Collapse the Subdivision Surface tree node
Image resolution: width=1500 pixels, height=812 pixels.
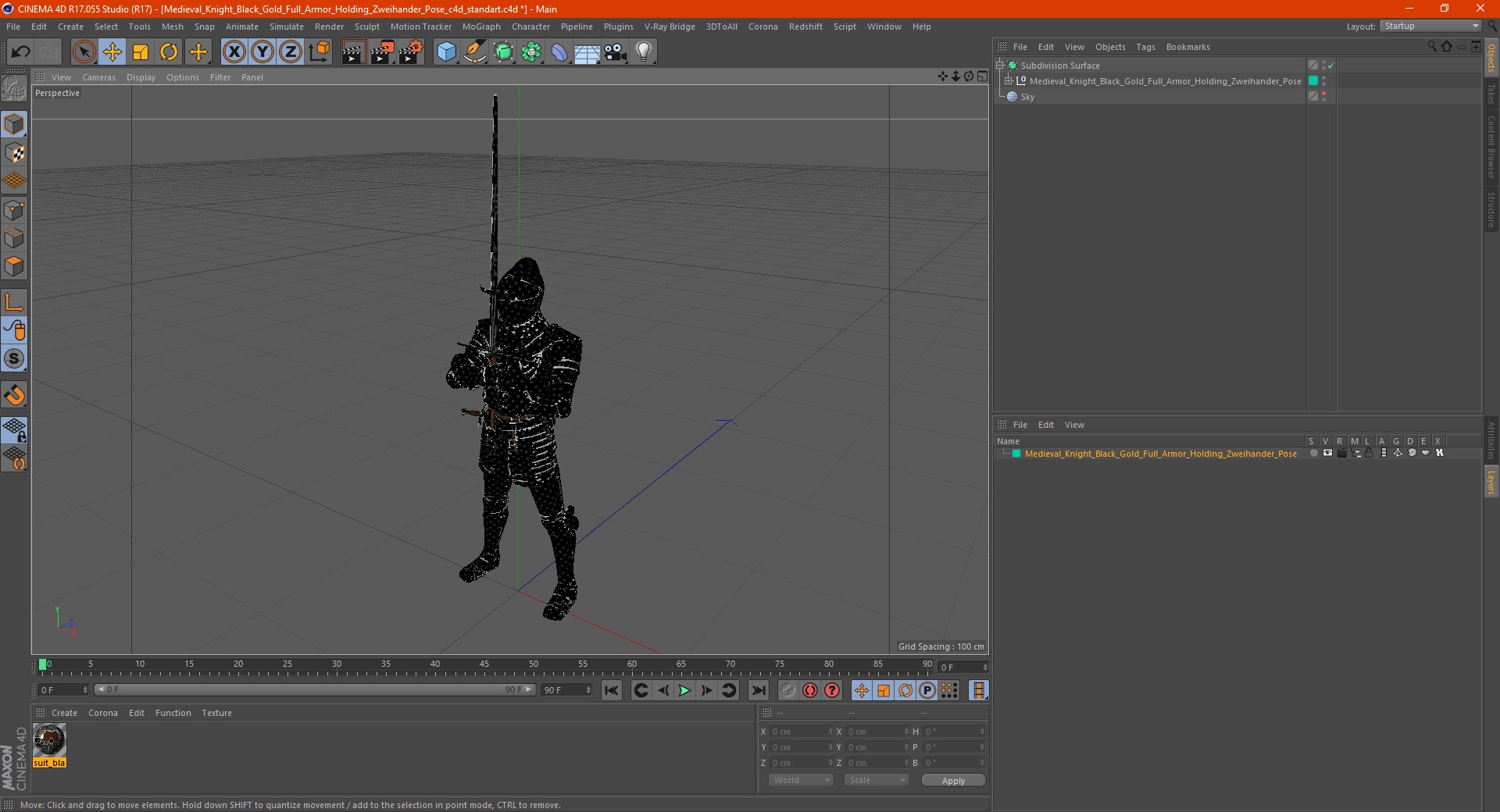coord(1000,65)
